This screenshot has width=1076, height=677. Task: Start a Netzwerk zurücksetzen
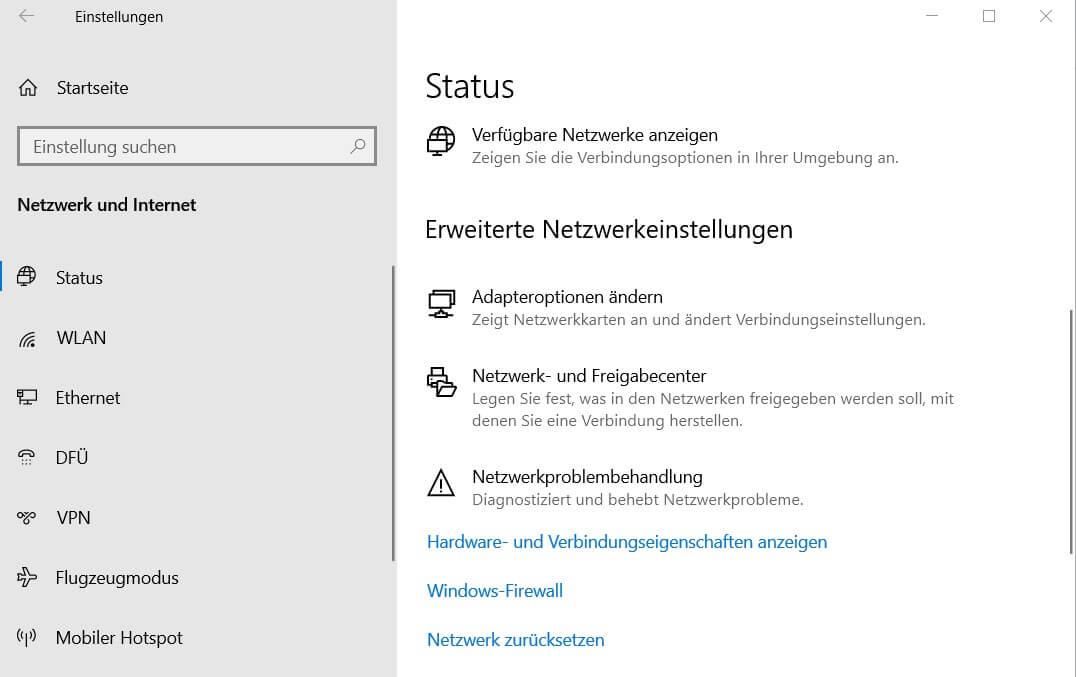[x=516, y=639]
